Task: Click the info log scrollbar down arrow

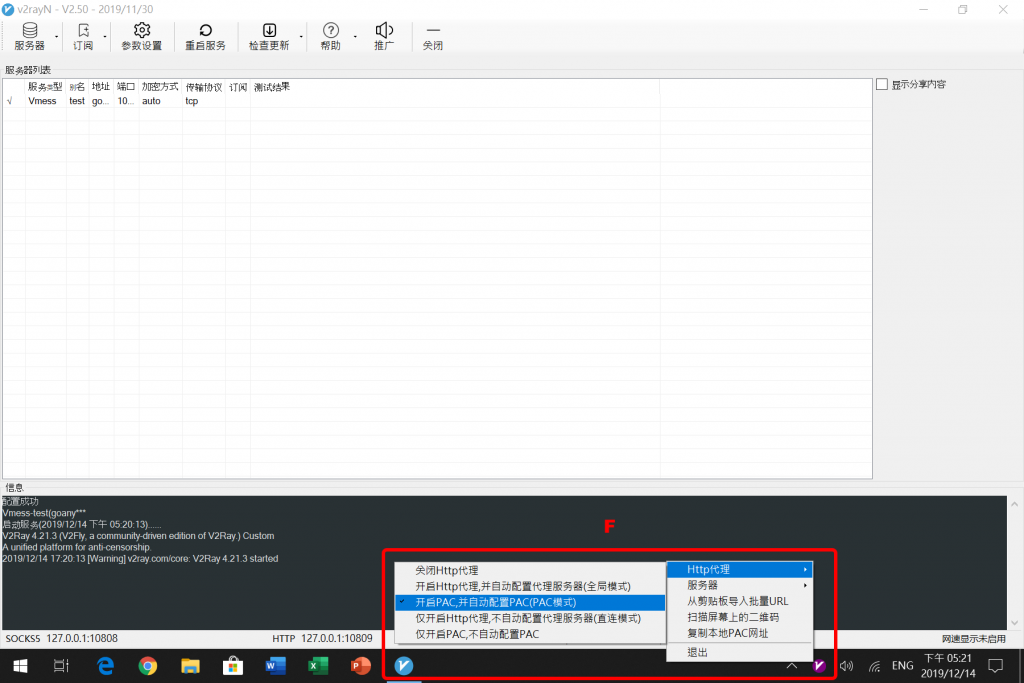Action: coord(1014,623)
